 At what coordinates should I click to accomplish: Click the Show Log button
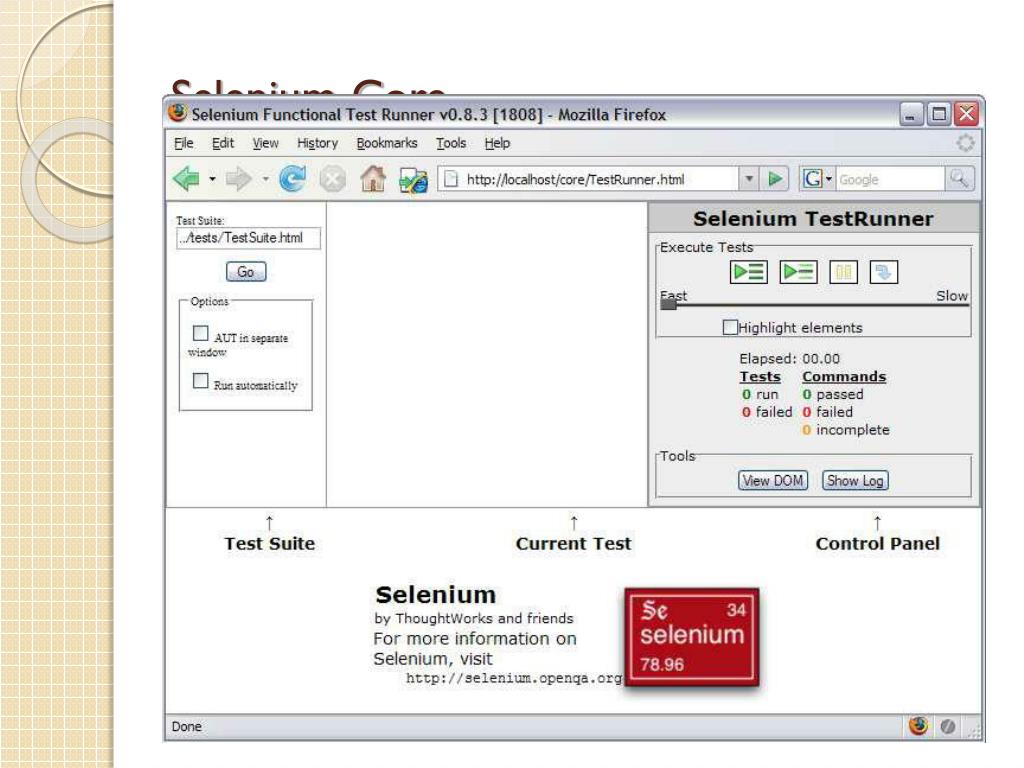(x=855, y=481)
